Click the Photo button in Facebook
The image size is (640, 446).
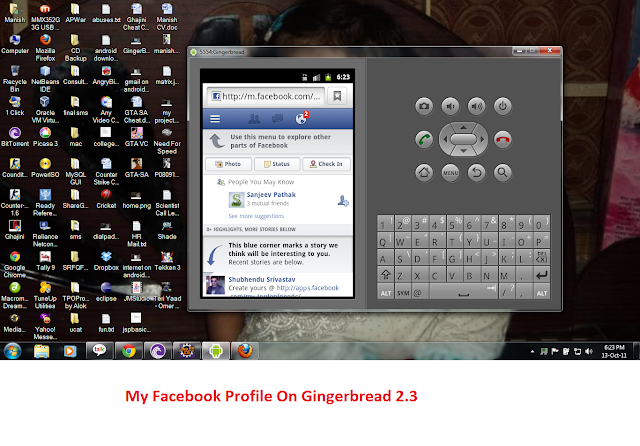point(228,164)
